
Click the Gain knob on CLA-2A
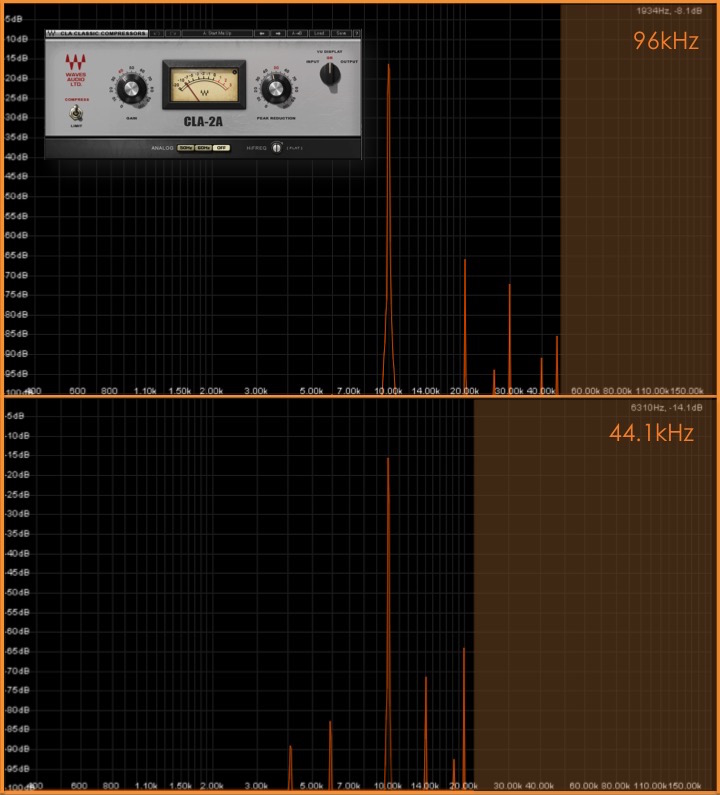[x=132, y=89]
